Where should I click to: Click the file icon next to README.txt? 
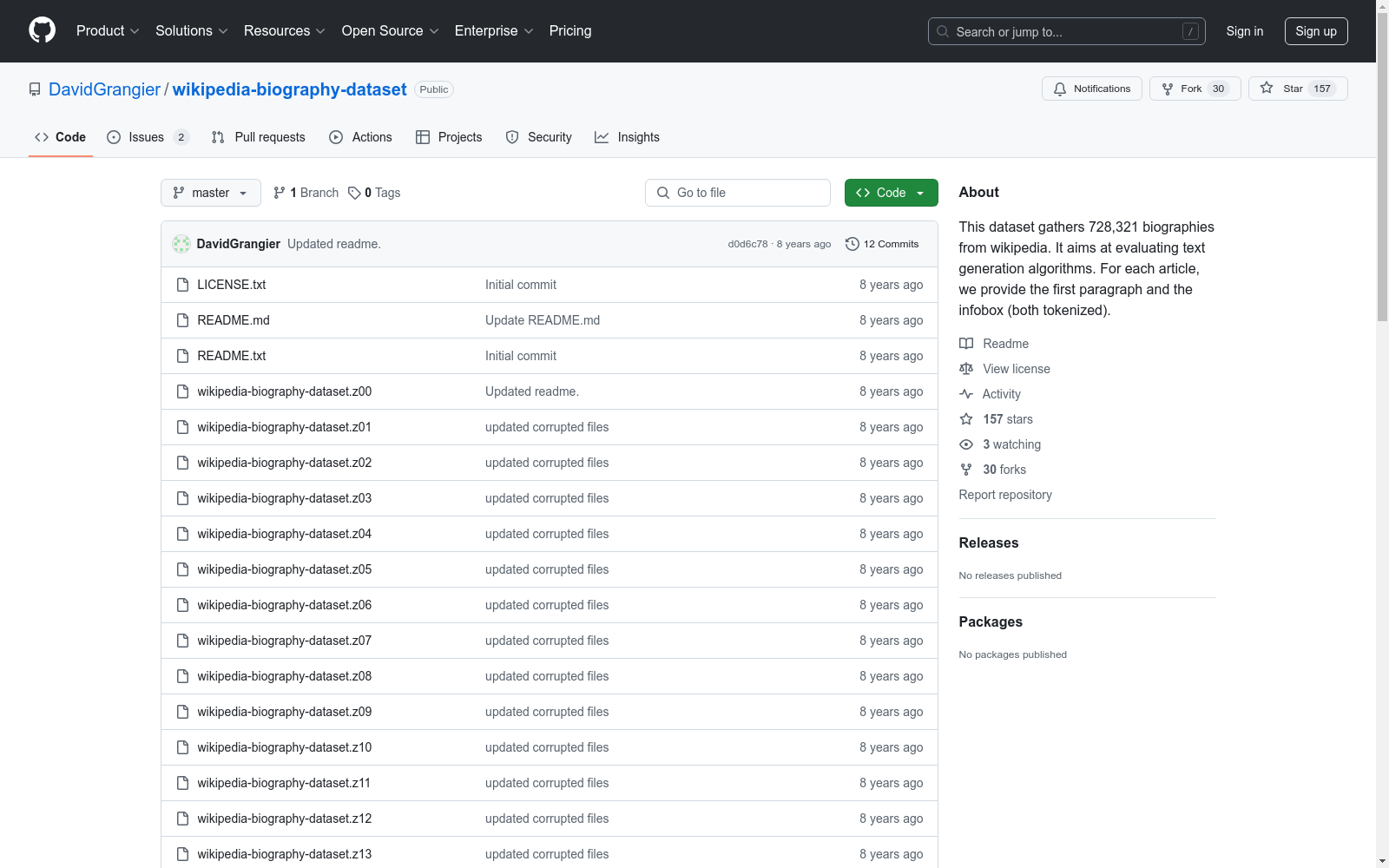tap(182, 356)
